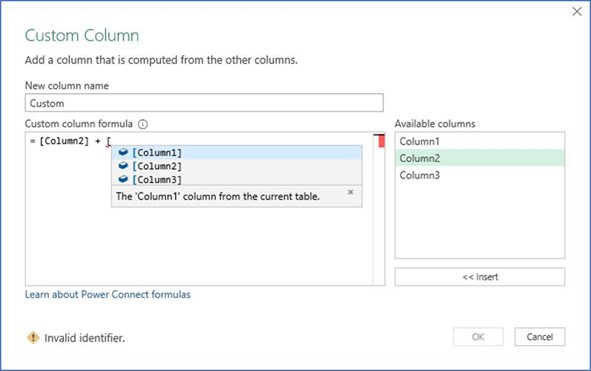Screen dimensions: 591x371
Task: Open Learn about Power Connect formulas link
Action: (108, 294)
